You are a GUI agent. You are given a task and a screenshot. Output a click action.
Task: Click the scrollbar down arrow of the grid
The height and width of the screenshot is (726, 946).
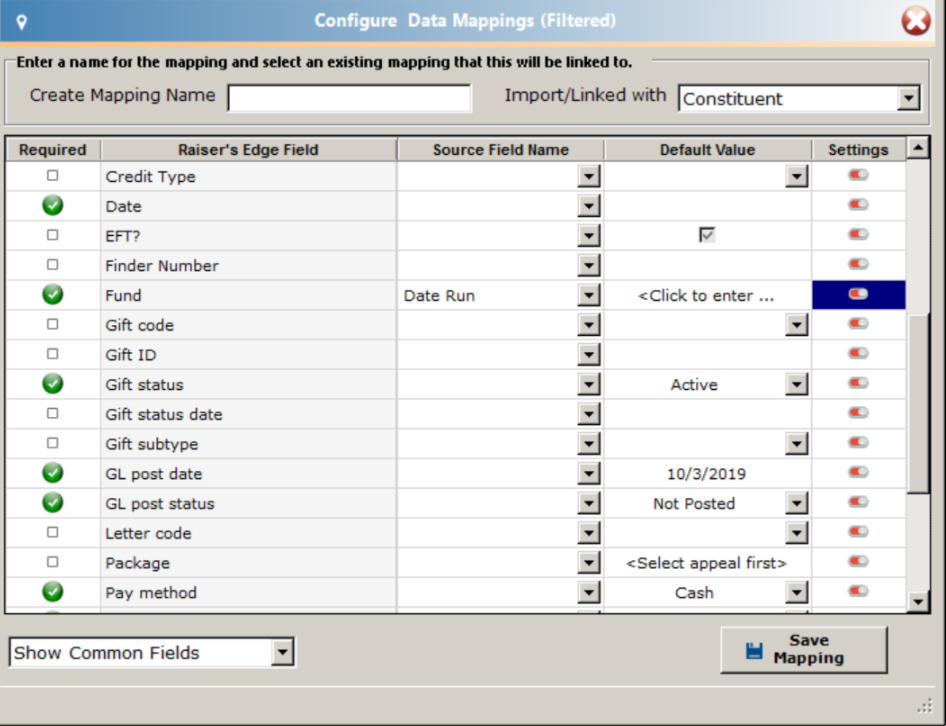pos(918,601)
